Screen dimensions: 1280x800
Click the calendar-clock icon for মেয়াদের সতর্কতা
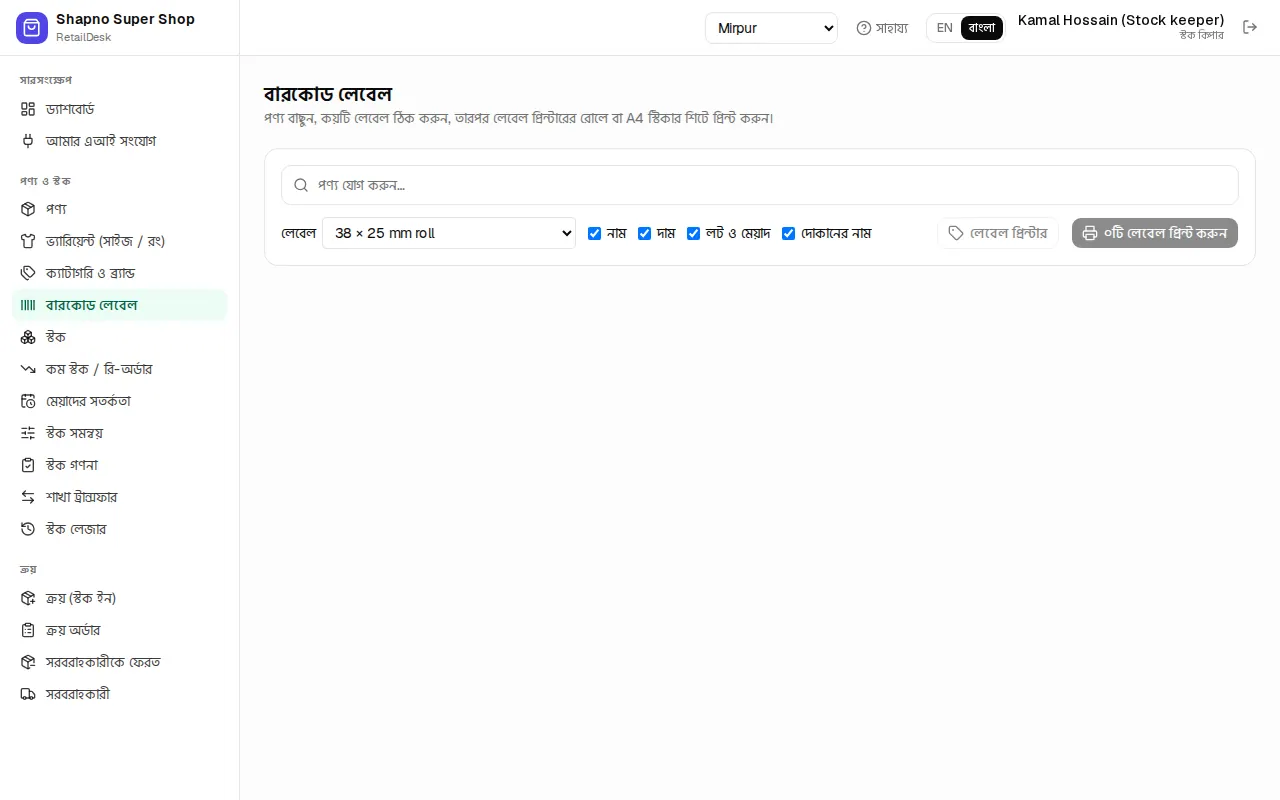[x=28, y=401]
